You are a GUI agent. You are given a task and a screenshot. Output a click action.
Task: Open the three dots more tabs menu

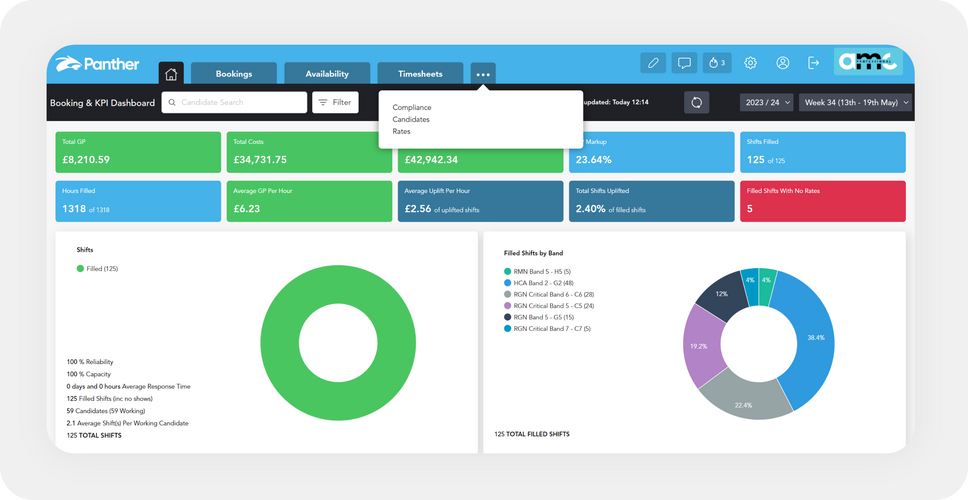coord(483,74)
